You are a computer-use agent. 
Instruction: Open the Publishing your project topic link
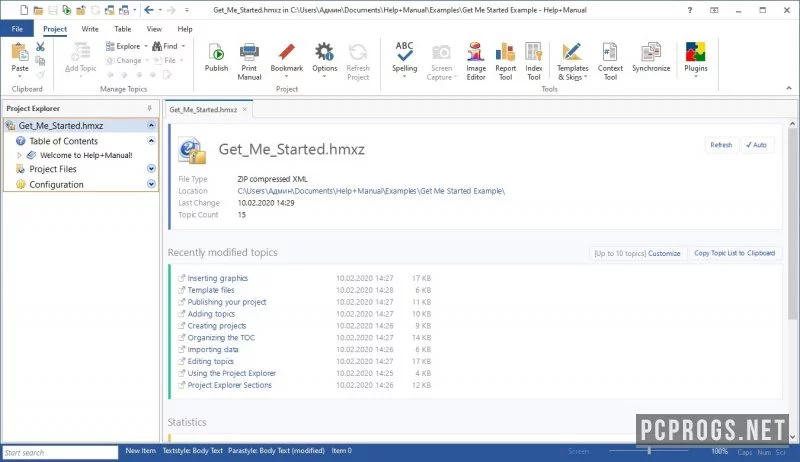[227, 302]
